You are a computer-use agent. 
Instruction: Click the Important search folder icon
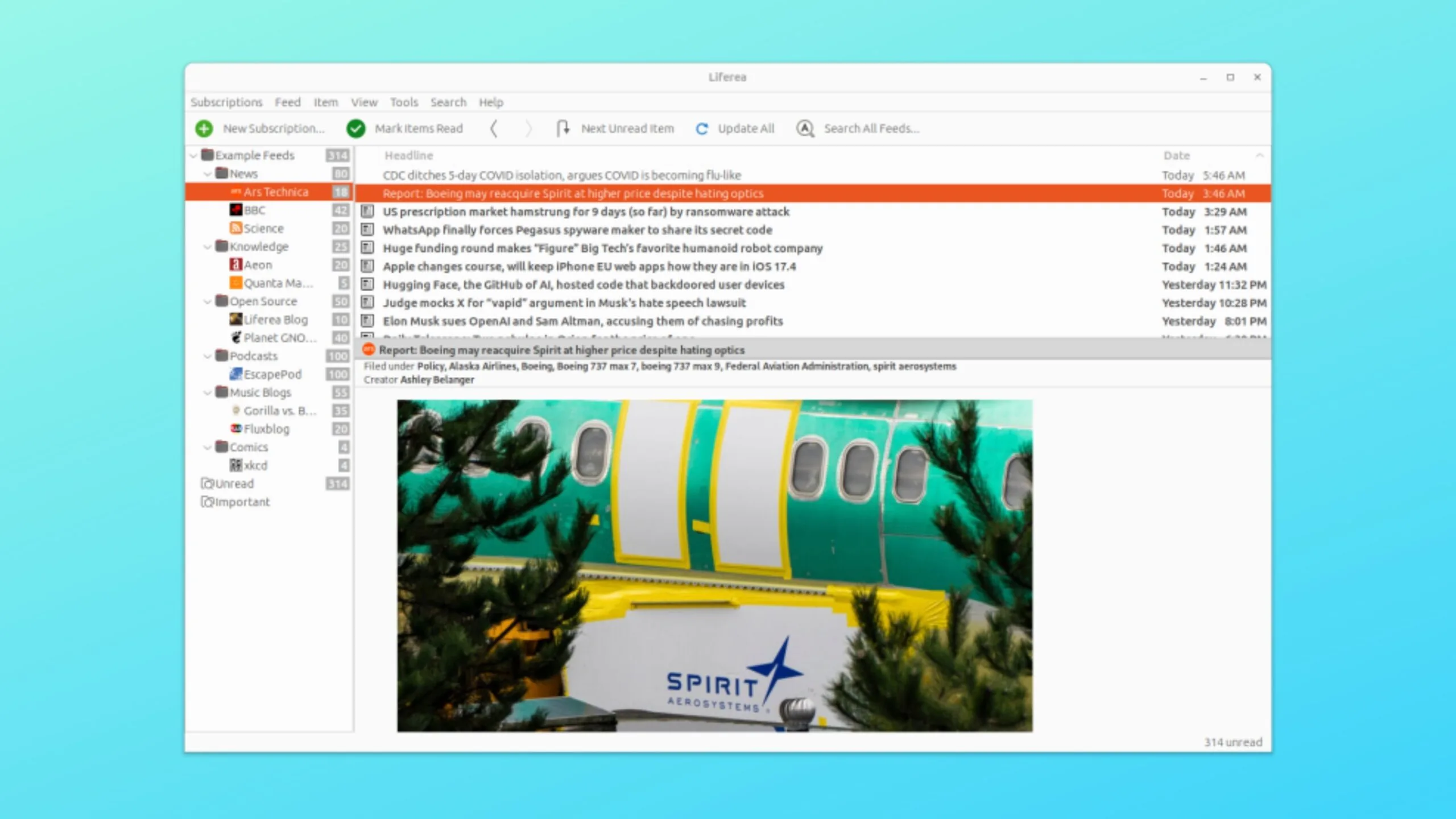tap(208, 502)
